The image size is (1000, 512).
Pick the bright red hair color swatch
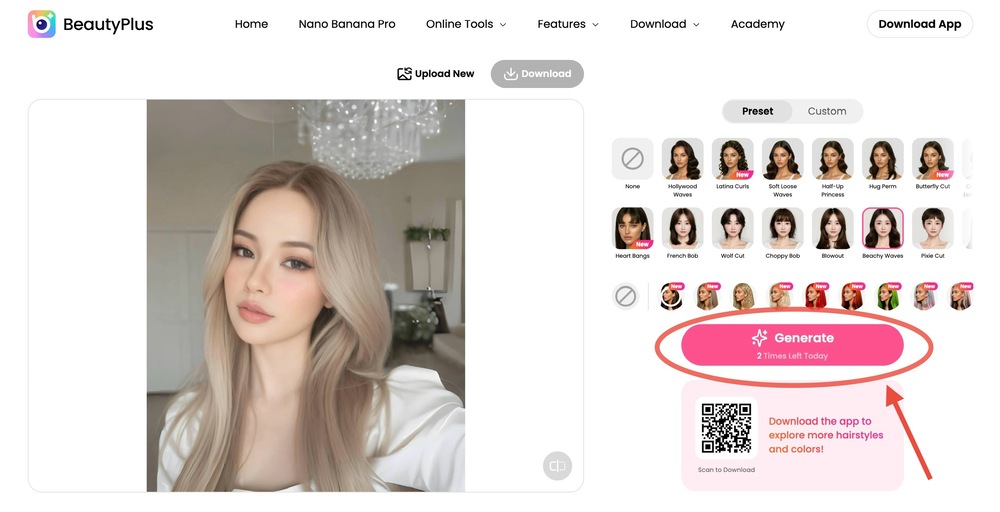(816, 296)
